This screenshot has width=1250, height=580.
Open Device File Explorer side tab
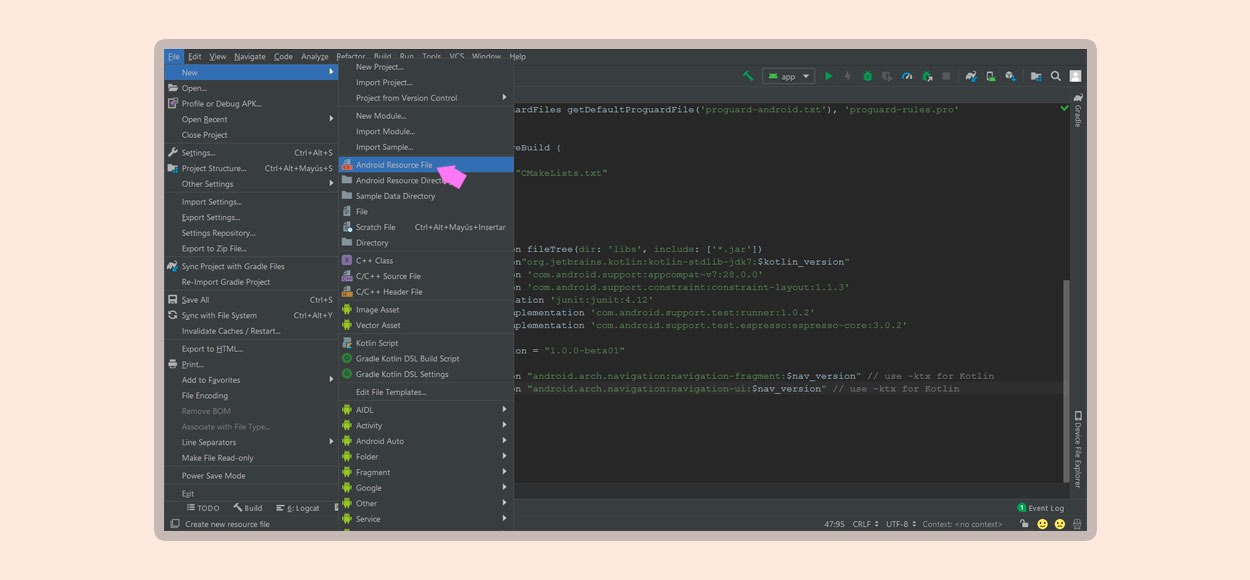tap(1078, 449)
